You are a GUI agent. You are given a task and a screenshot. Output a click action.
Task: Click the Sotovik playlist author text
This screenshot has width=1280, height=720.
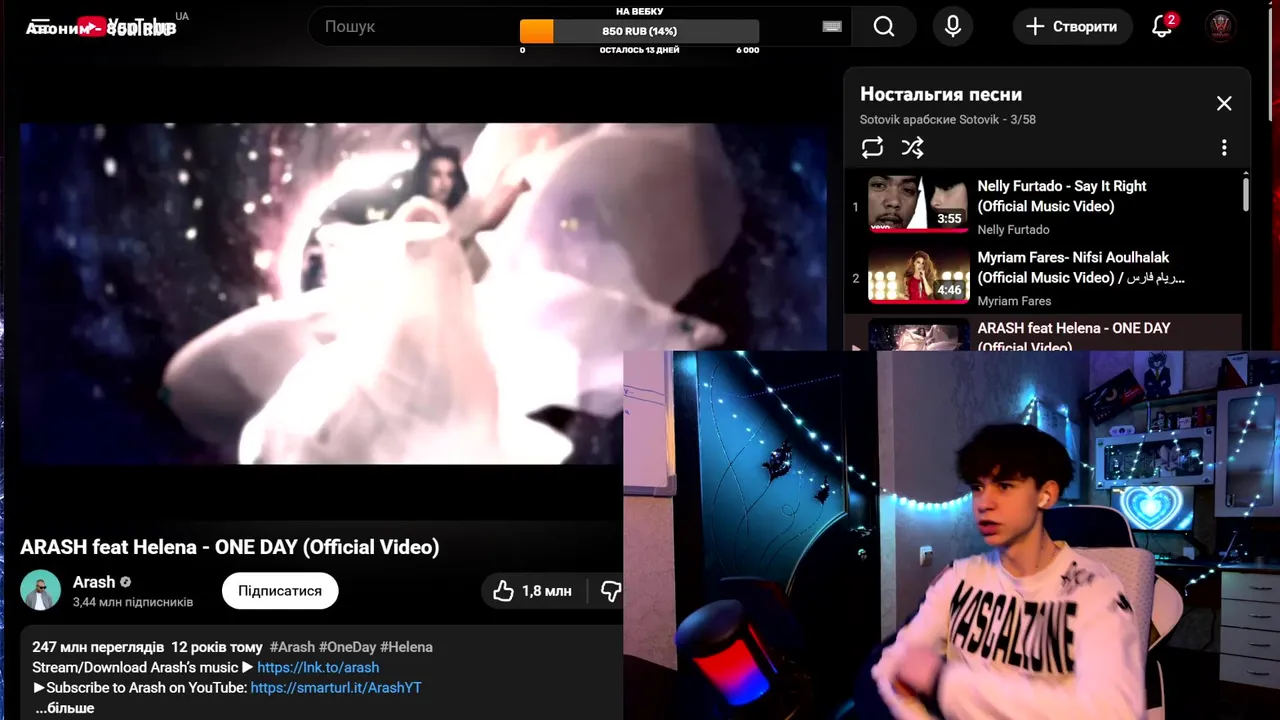pyautogui.click(x=929, y=119)
